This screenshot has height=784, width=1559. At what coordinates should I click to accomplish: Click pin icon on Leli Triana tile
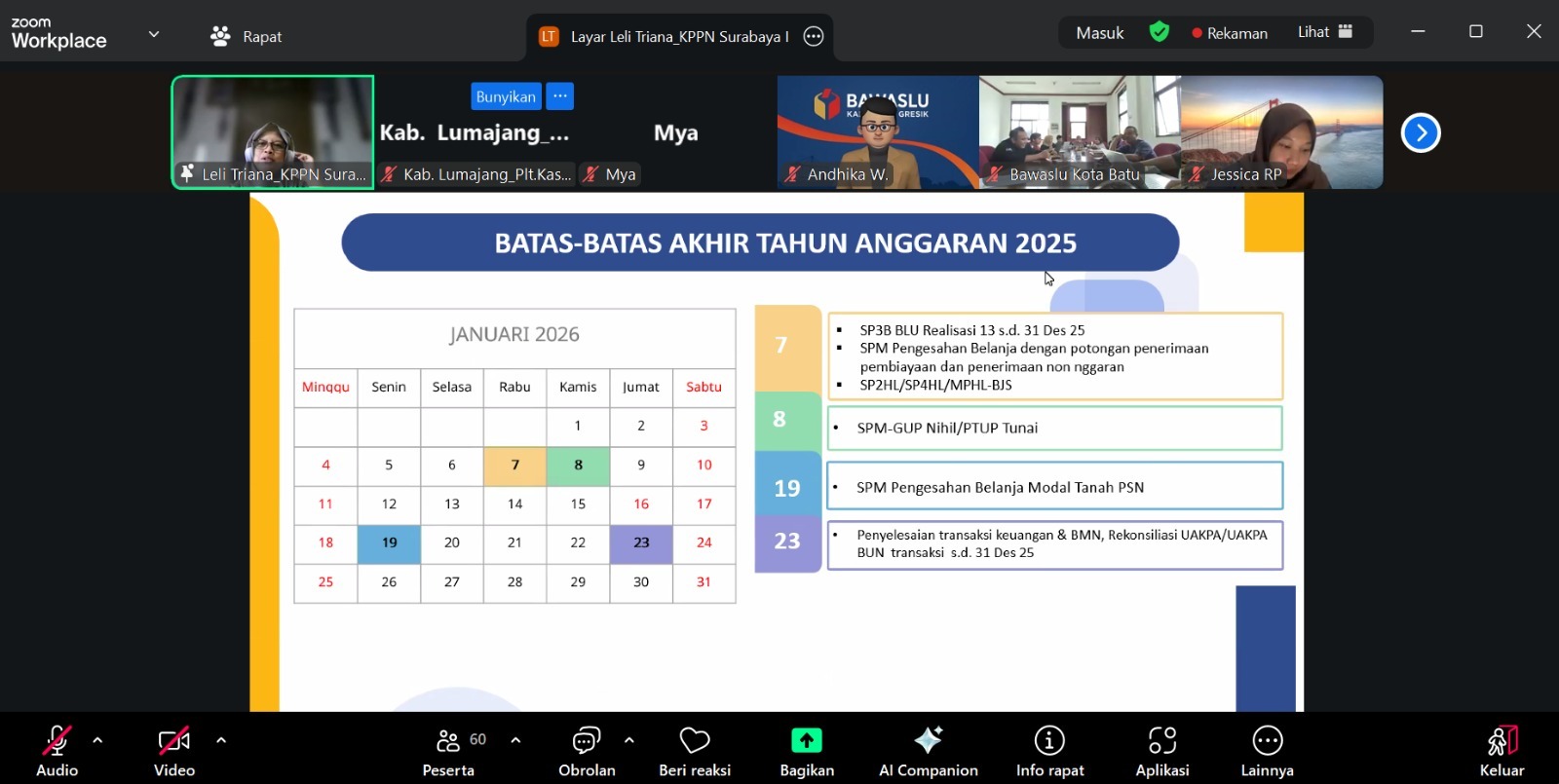tap(187, 173)
